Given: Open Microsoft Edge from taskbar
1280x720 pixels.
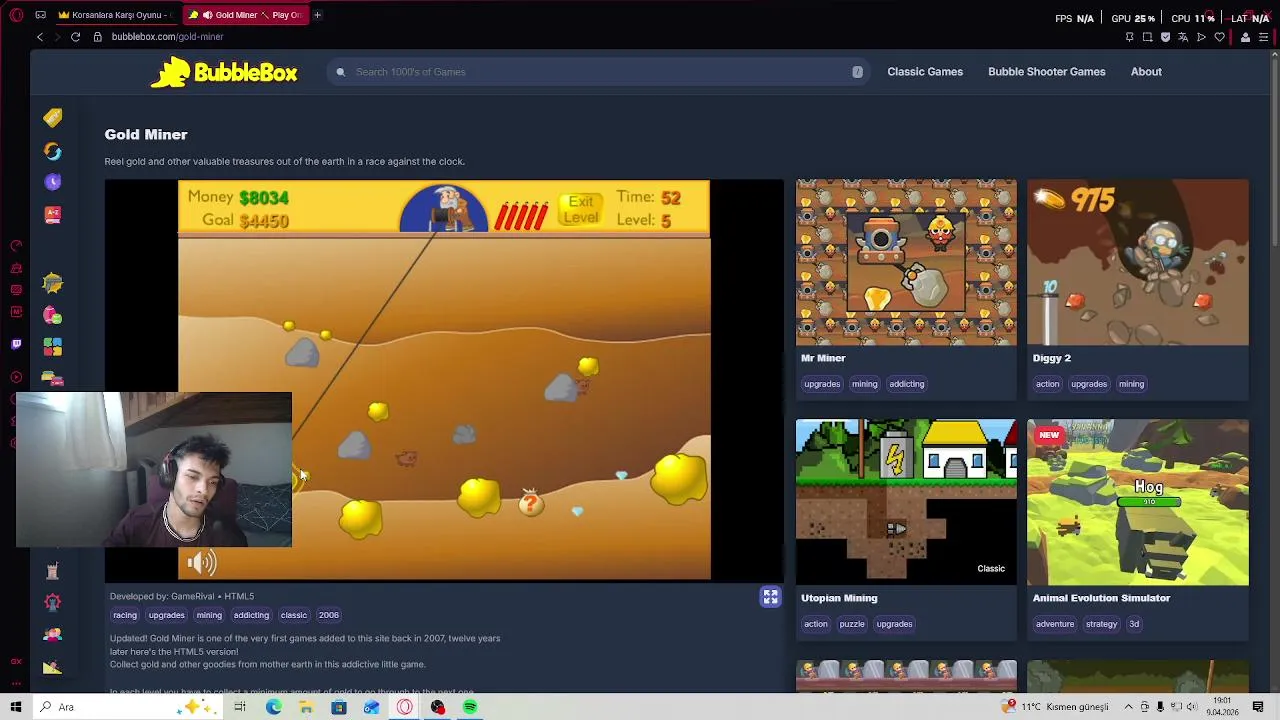Looking at the screenshot, I should 273,707.
